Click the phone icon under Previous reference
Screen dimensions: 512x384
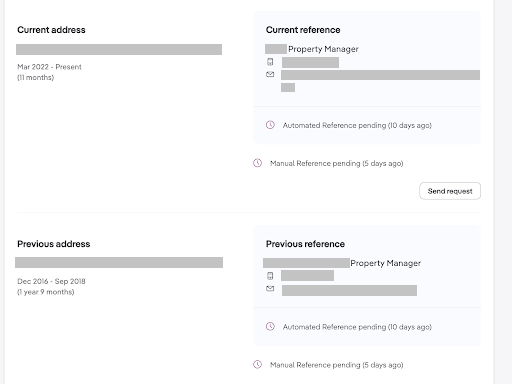tap(270, 276)
